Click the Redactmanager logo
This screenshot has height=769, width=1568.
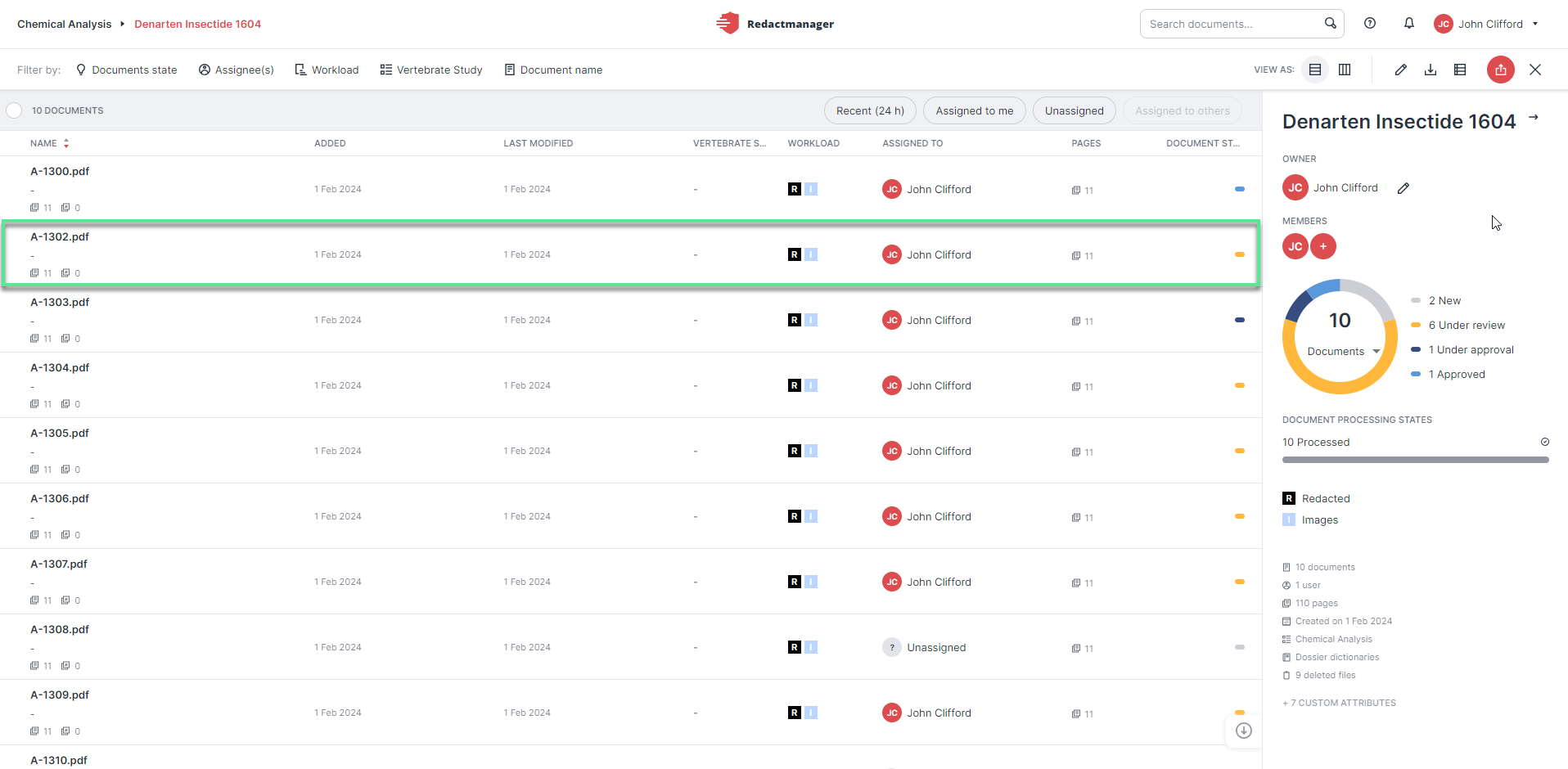775,24
